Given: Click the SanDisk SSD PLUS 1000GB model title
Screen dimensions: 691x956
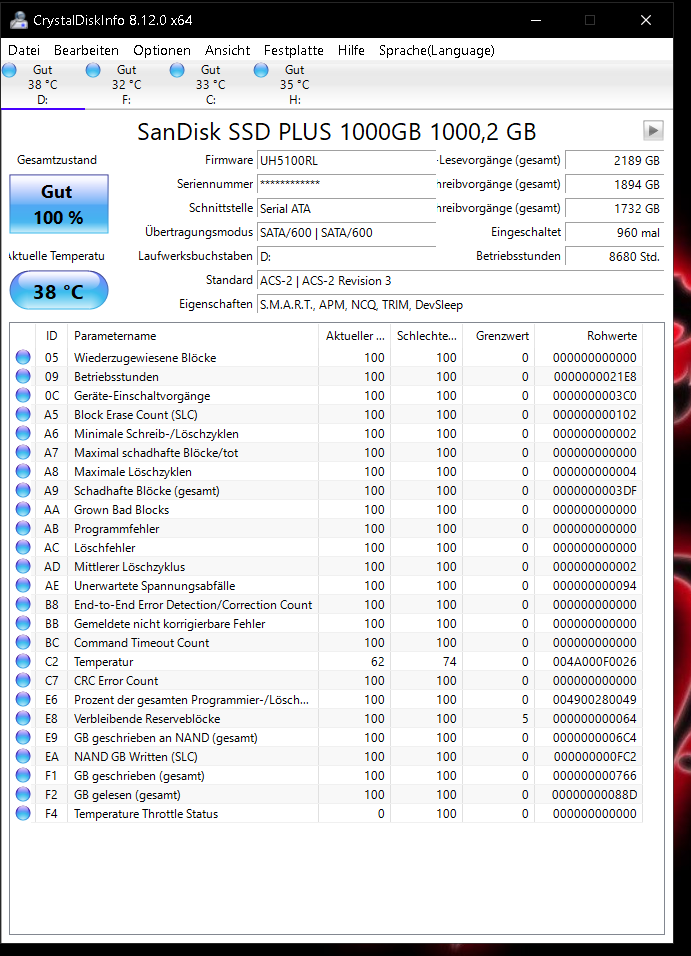Looking at the screenshot, I should click(x=337, y=132).
